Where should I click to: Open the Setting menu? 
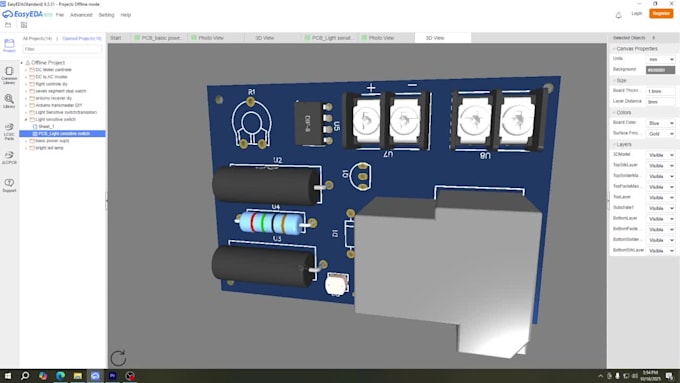click(106, 15)
